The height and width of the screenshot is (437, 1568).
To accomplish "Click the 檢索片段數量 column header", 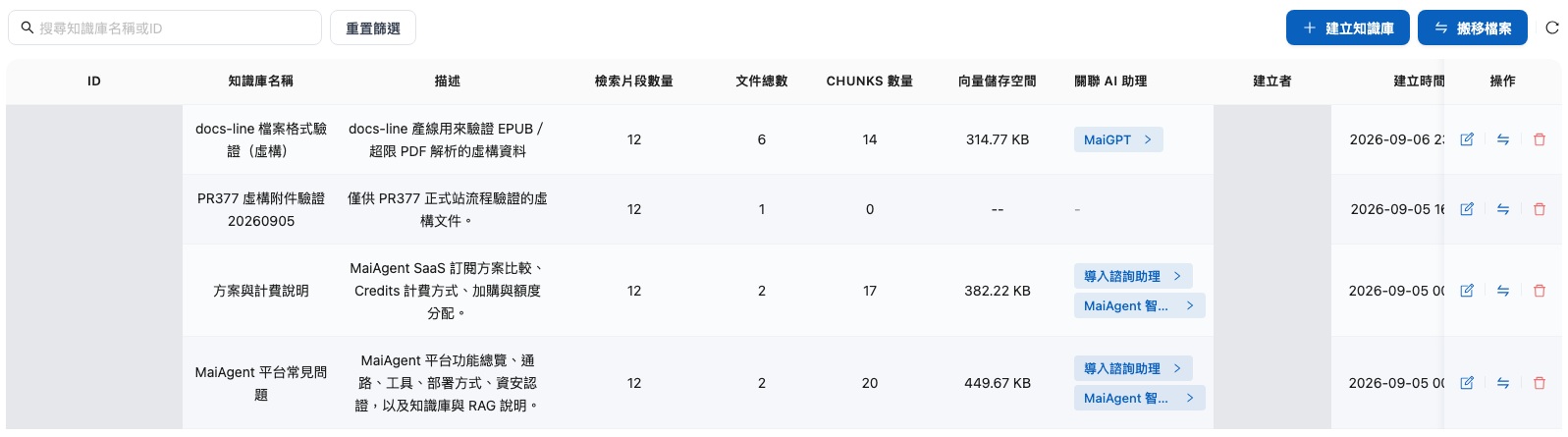I will point(634,82).
